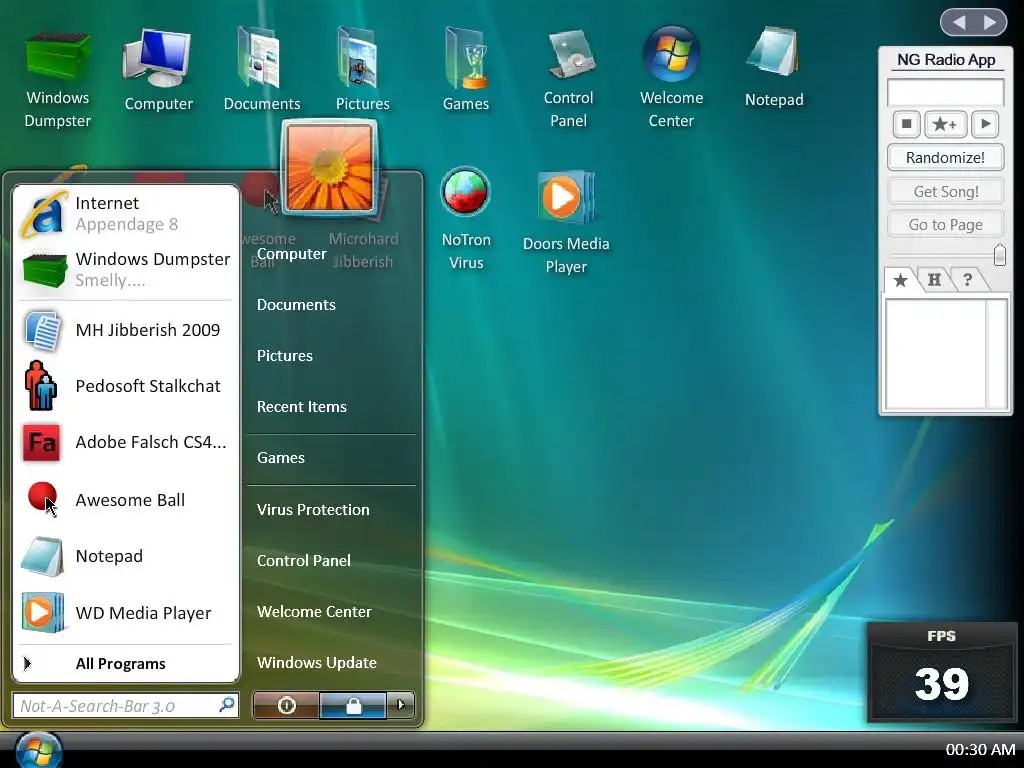Open Recent Items in start menu
The height and width of the screenshot is (768, 1024).
(302, 407)
